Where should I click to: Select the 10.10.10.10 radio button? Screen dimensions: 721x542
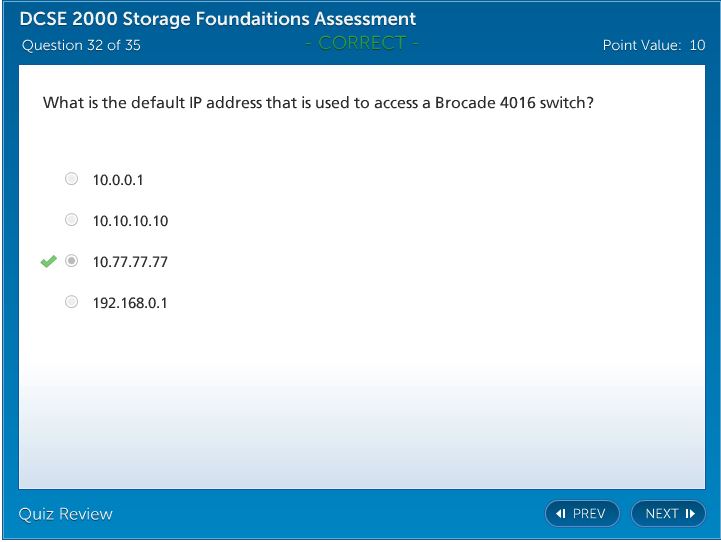click(71, 220)
